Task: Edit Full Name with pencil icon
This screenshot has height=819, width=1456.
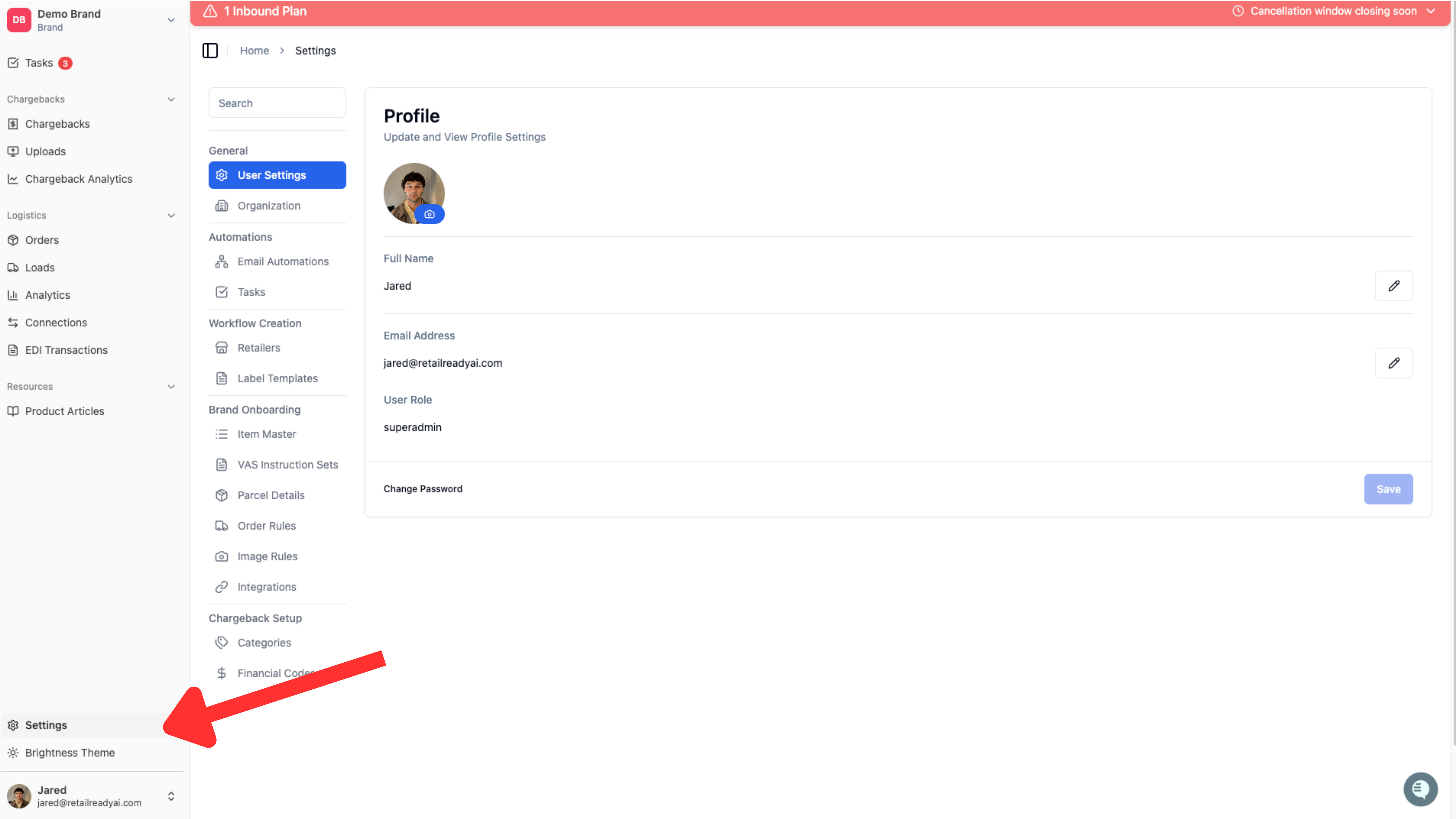Action: click(1394, 286)
